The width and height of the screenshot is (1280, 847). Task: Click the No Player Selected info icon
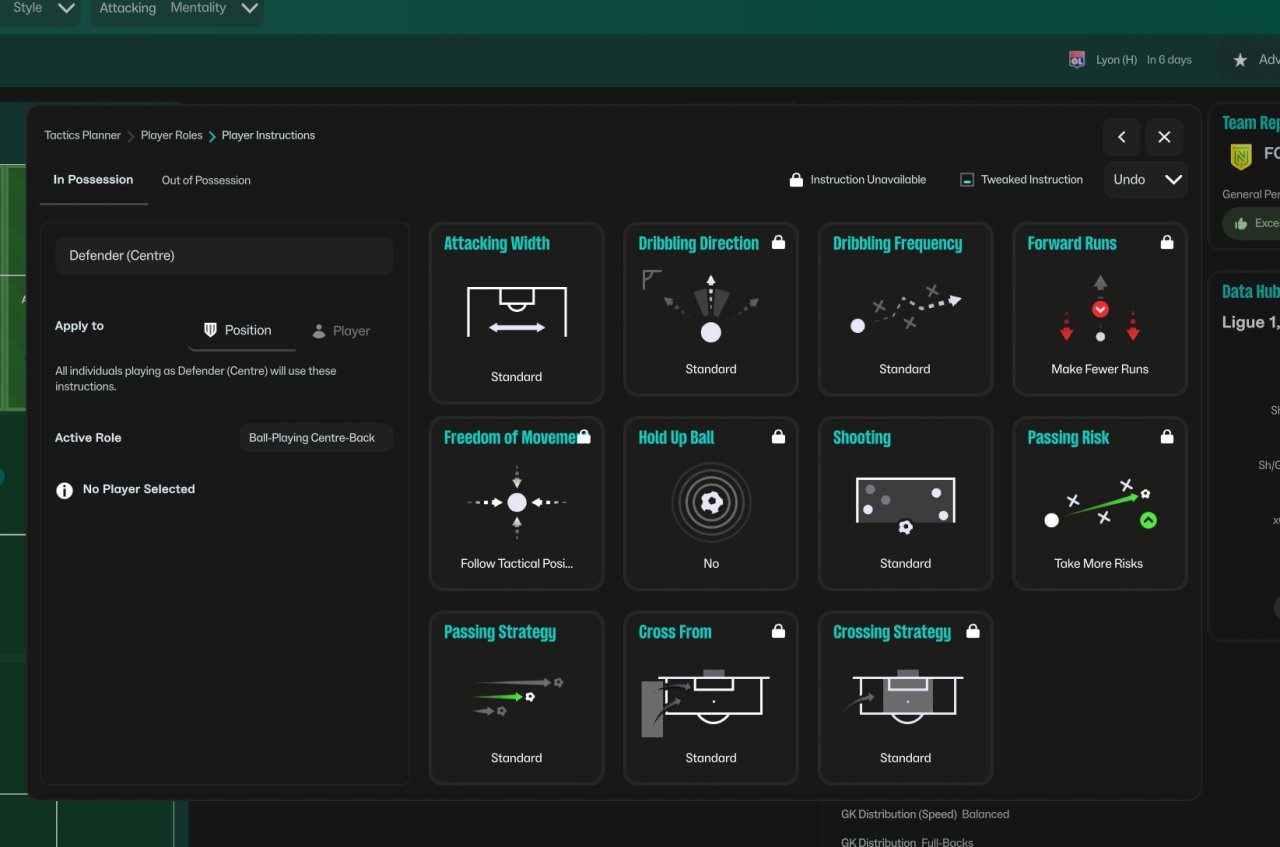click(x=64, y=490)
